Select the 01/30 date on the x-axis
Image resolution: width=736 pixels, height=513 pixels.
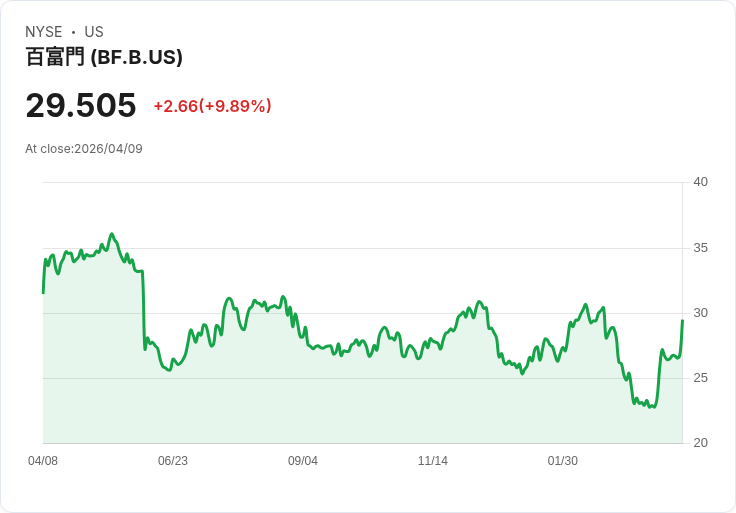coord(563,461)
